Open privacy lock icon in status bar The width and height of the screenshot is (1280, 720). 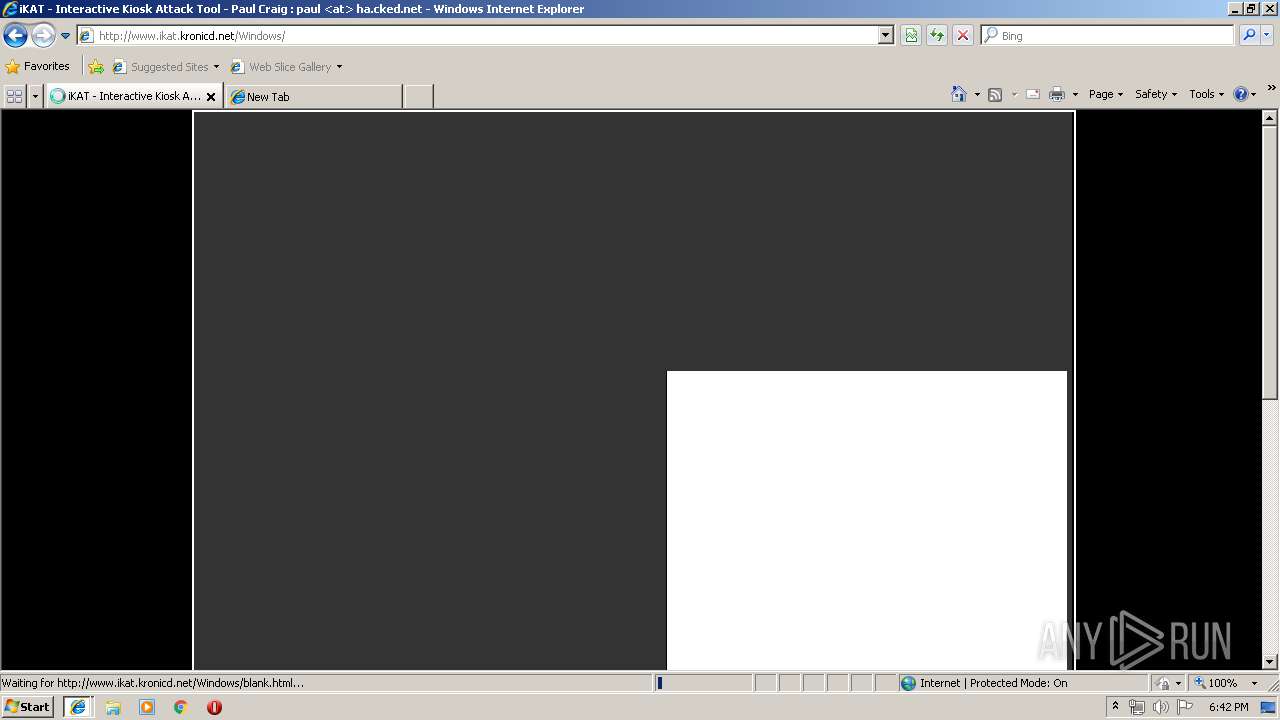pos(1164,683)
